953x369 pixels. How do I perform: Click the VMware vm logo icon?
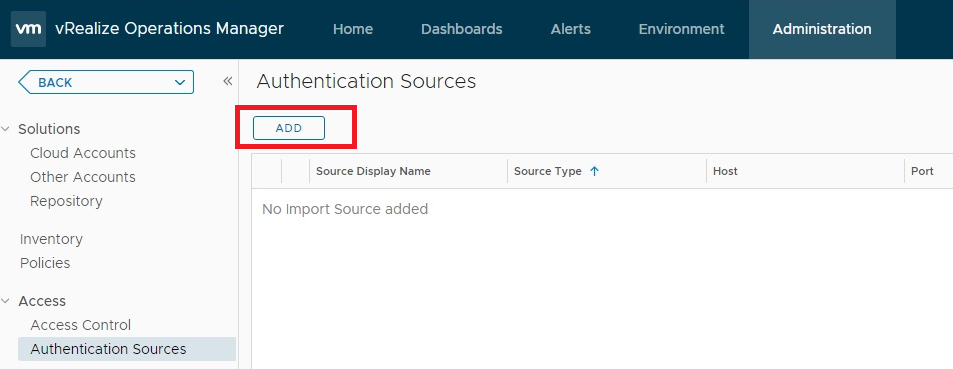[x=28, y=29]
